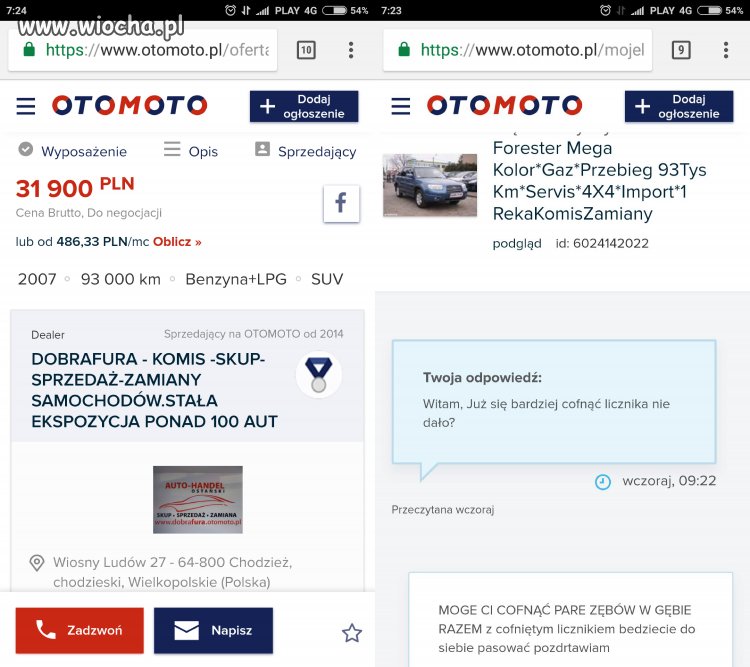Tap the seller reply MOGE CI COFNĄĆ message
Viewport: 750px width, 667px height.
(x=570, y=620)
